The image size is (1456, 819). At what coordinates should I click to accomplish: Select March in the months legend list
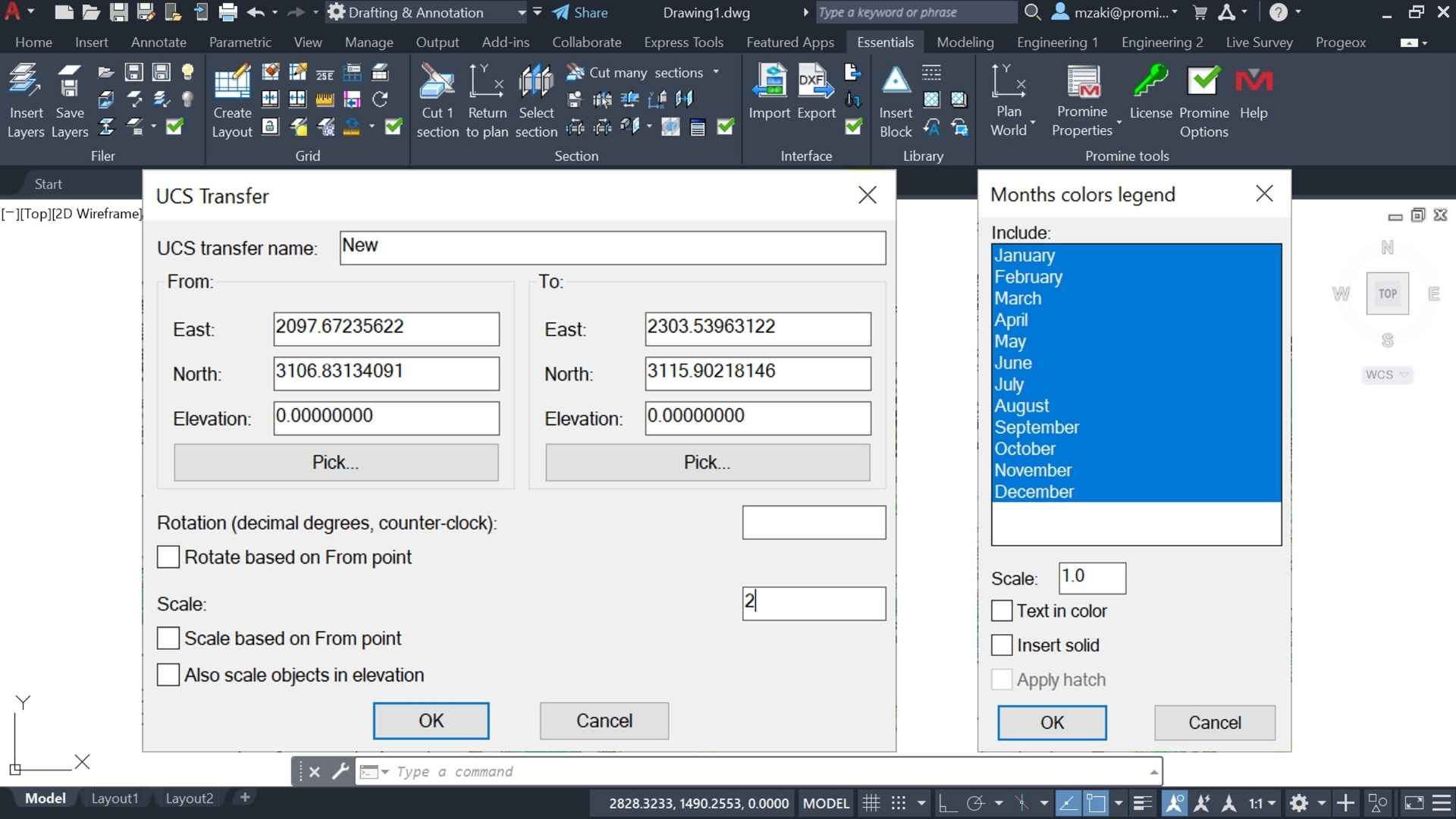(1018, 298)
